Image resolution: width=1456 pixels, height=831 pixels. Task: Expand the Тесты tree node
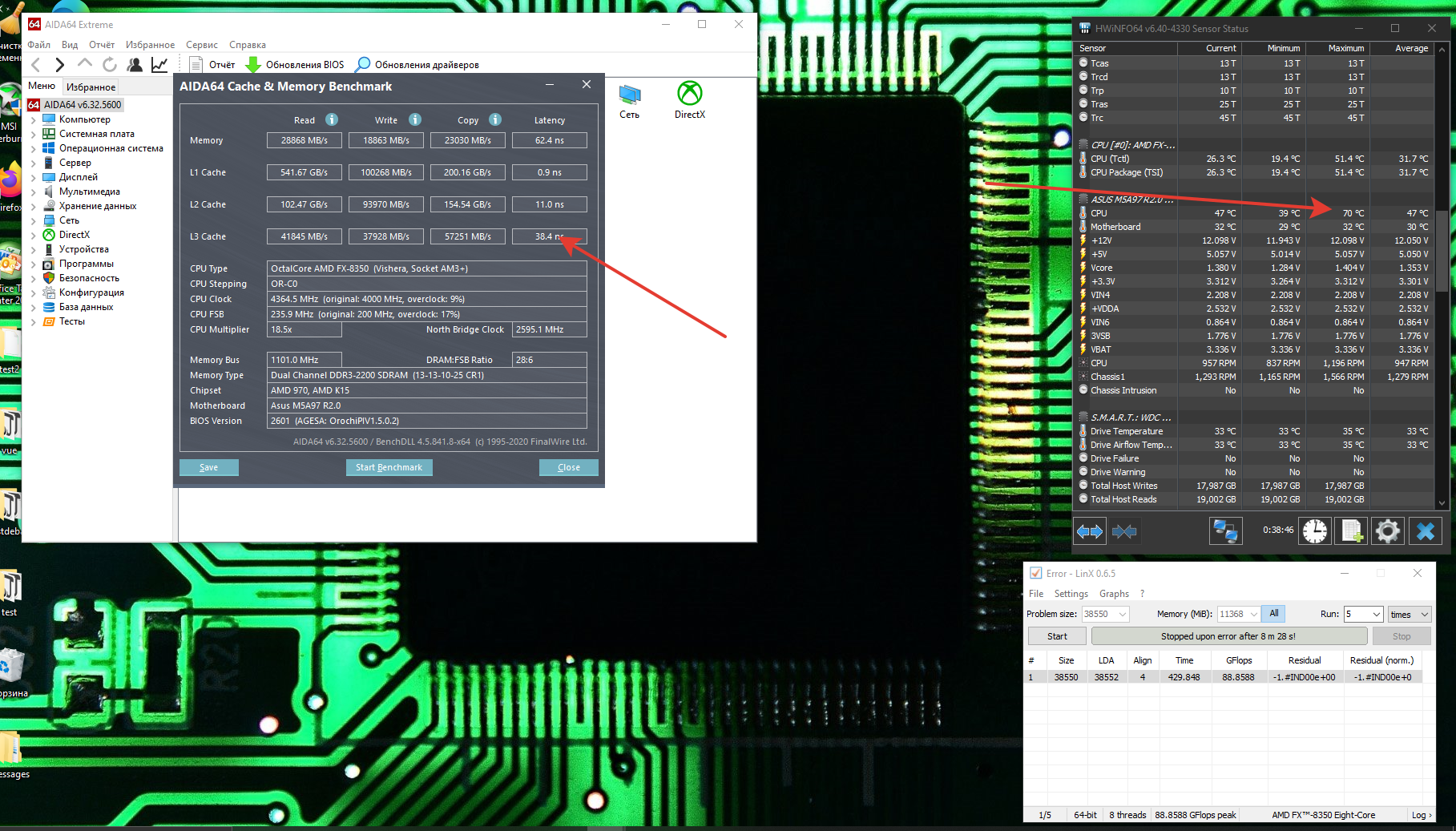pyautogui.click(x=34, y=322)
